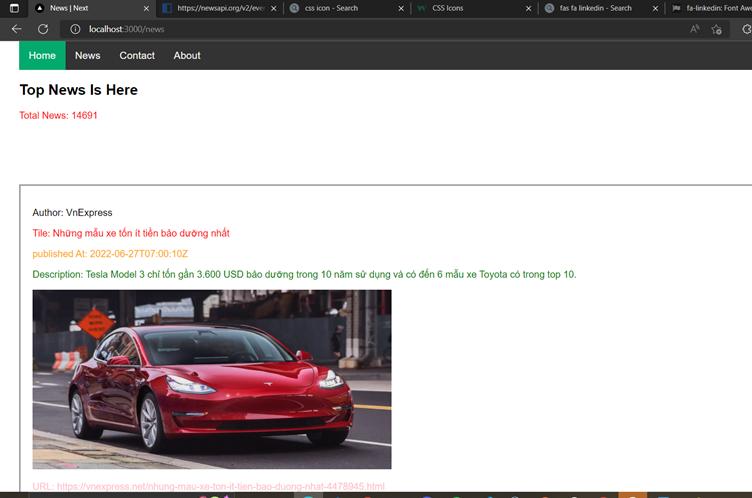Switch to the fas fa linkedin - Search tab
Viewport: 752px width, 498px height.
coord(601,8)
